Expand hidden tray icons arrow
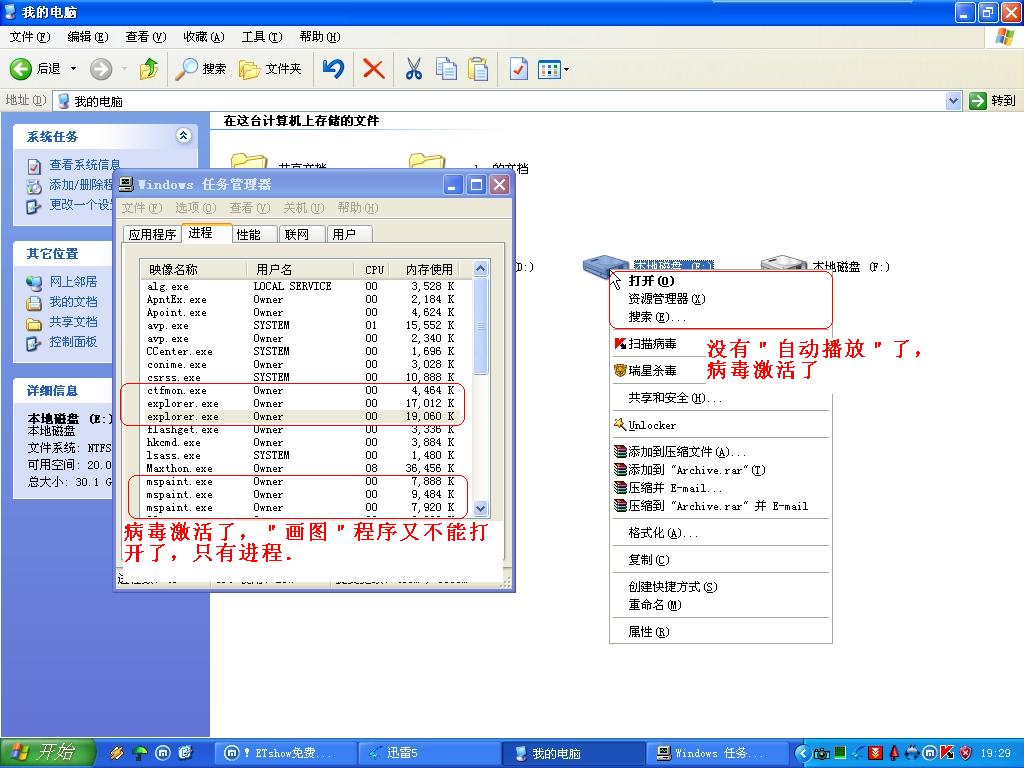This screenshot has width=1024, height=768. [x=802, y=753]
